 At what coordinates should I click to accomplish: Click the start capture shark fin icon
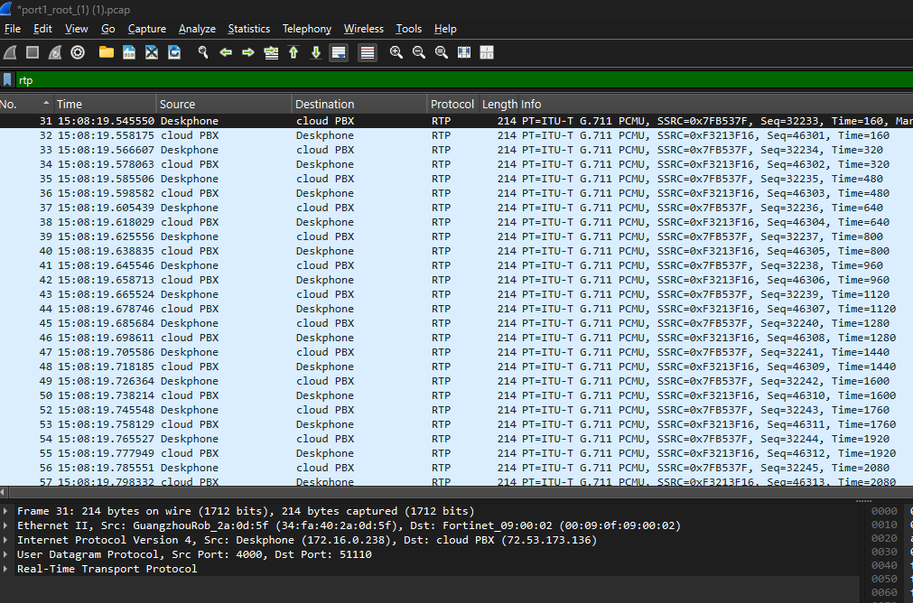click(x=10, y=52)
